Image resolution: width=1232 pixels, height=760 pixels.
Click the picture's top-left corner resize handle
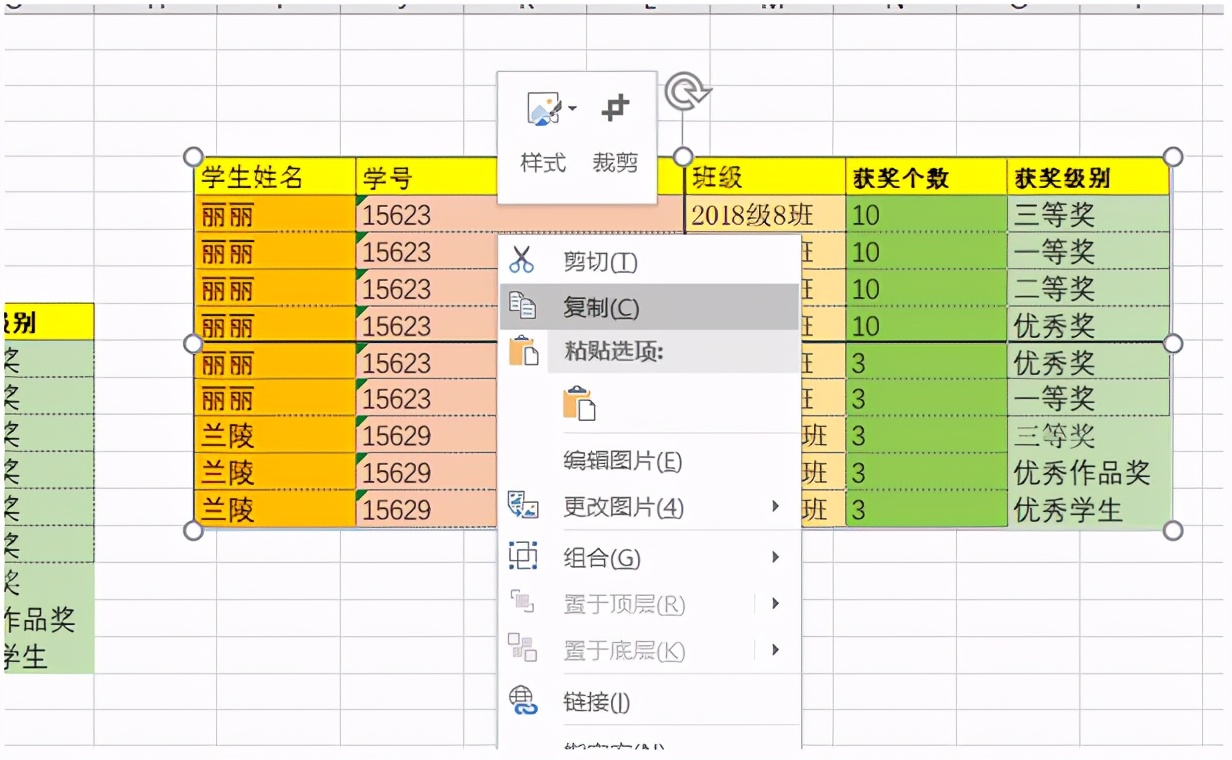point(194,157)
